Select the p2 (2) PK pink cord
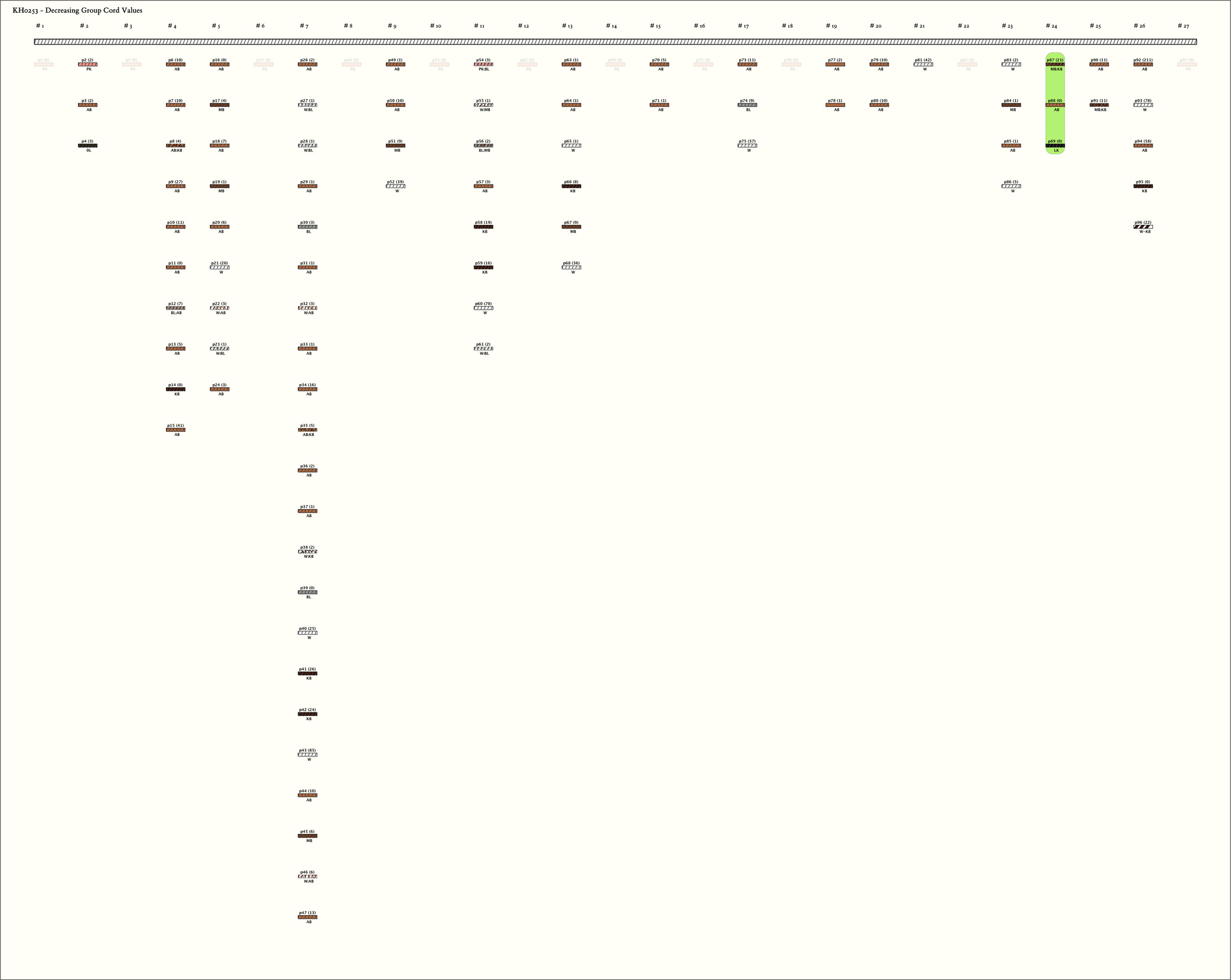This screenshot has height=980, width=1231. (x=88, y=64)
